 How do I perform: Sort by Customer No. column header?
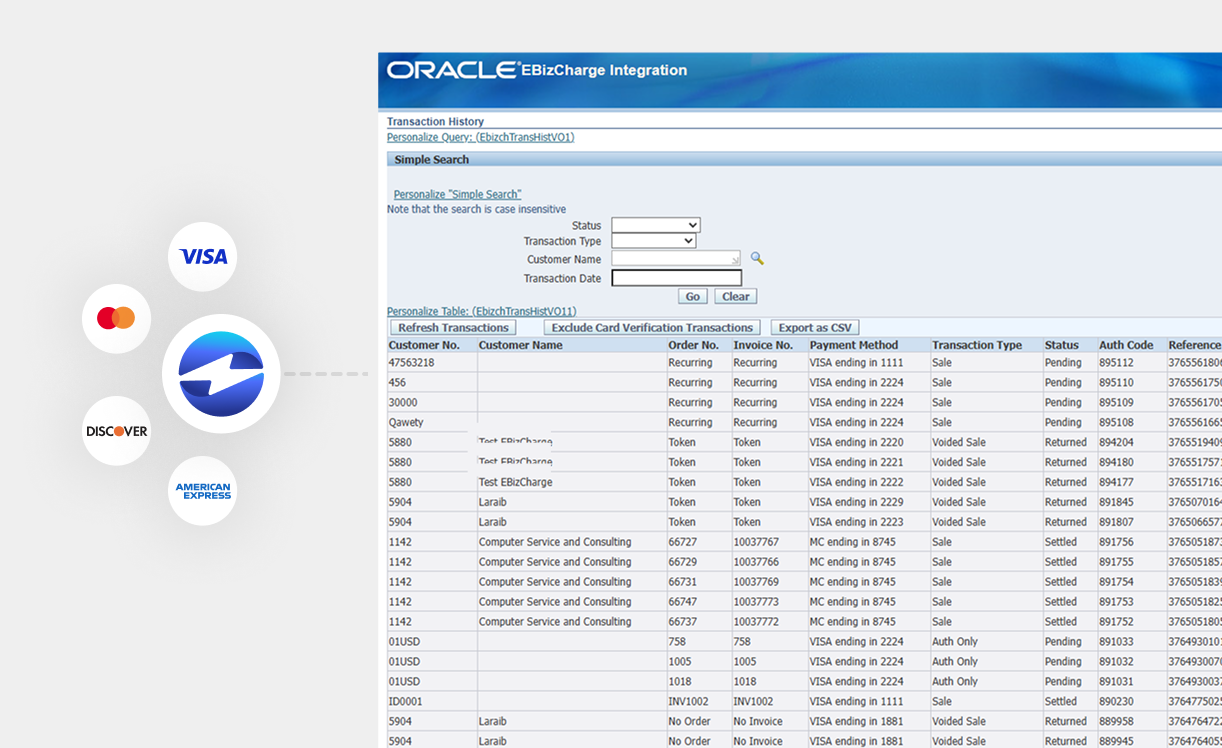[424, 345]
